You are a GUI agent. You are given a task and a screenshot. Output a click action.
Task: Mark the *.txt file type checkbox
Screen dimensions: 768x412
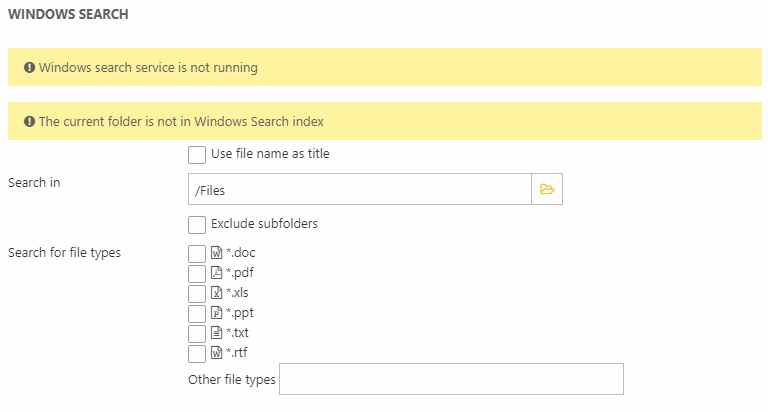tap(197, 333)
